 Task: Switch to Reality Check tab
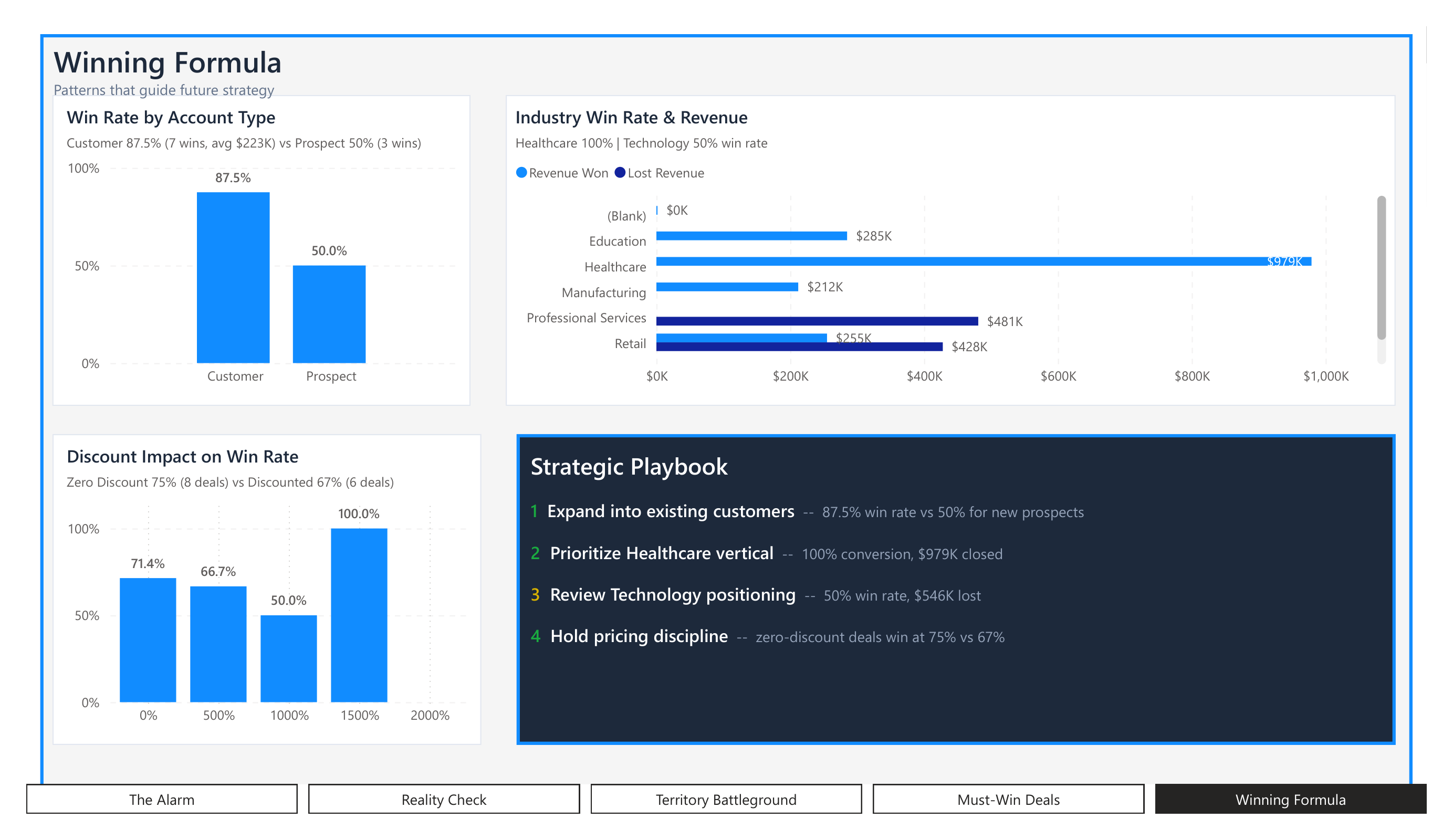tap(443, 799)
